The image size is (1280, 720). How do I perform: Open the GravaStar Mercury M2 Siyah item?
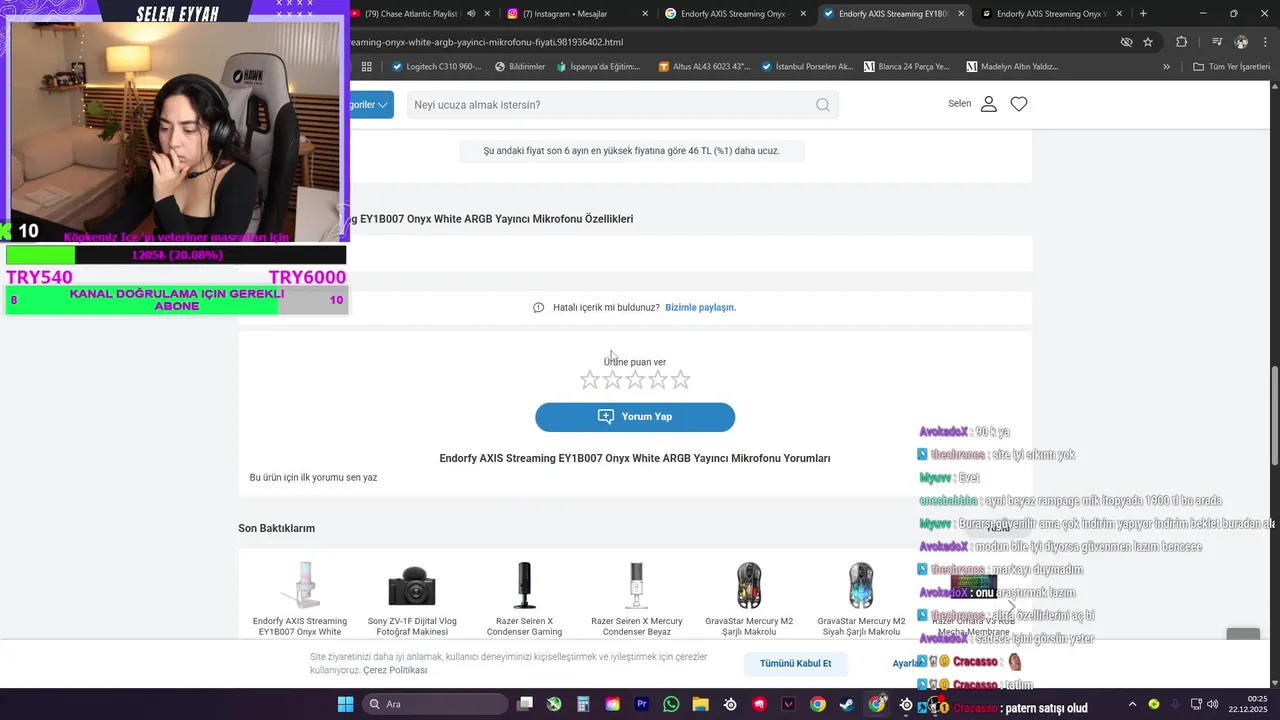coord(861,598)
